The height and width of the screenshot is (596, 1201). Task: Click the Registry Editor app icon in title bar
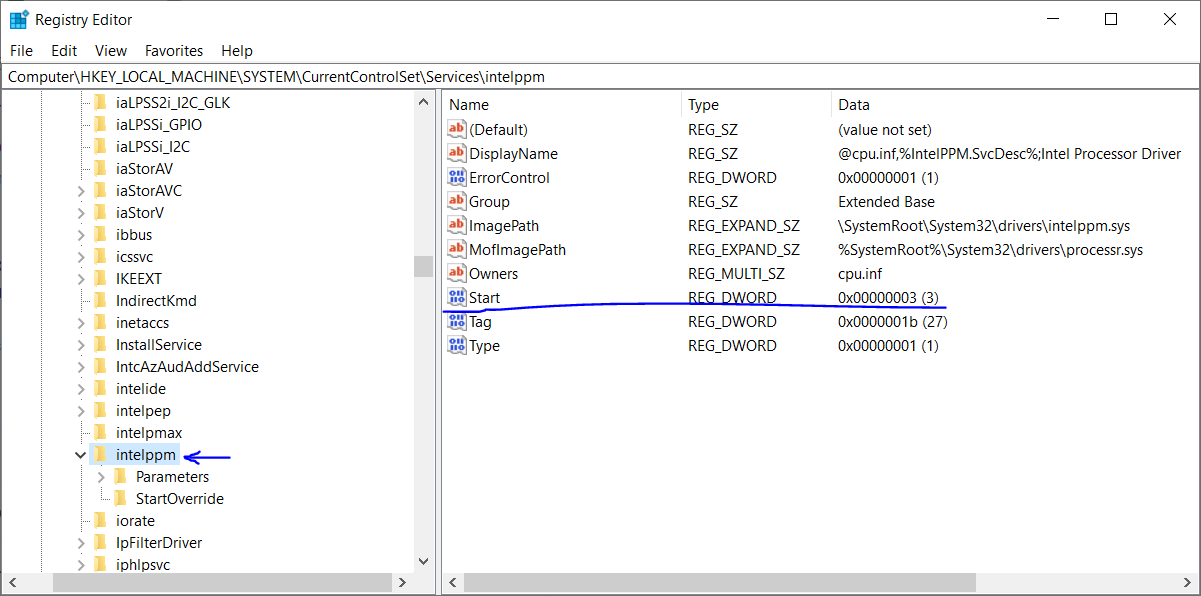click(19, 19)
